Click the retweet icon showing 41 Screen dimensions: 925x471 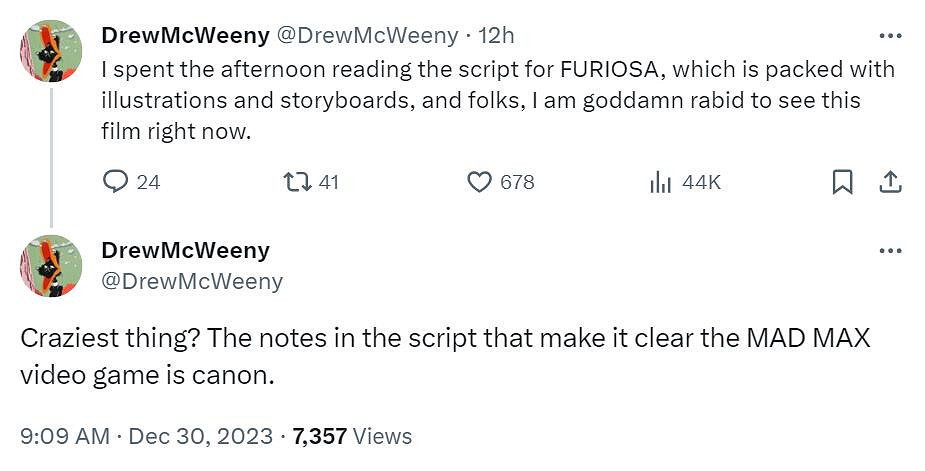[295, 182]
